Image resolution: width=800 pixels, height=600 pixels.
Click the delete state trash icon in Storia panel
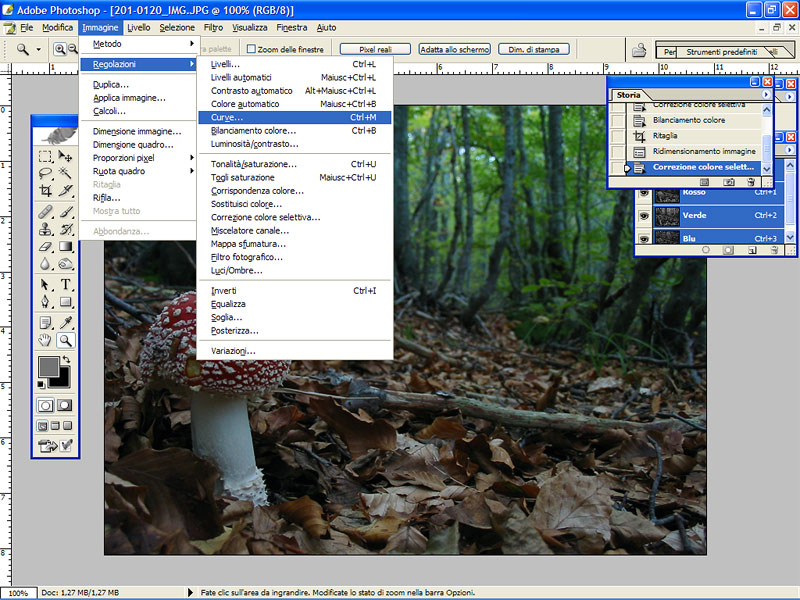click(x=751, y=182)
